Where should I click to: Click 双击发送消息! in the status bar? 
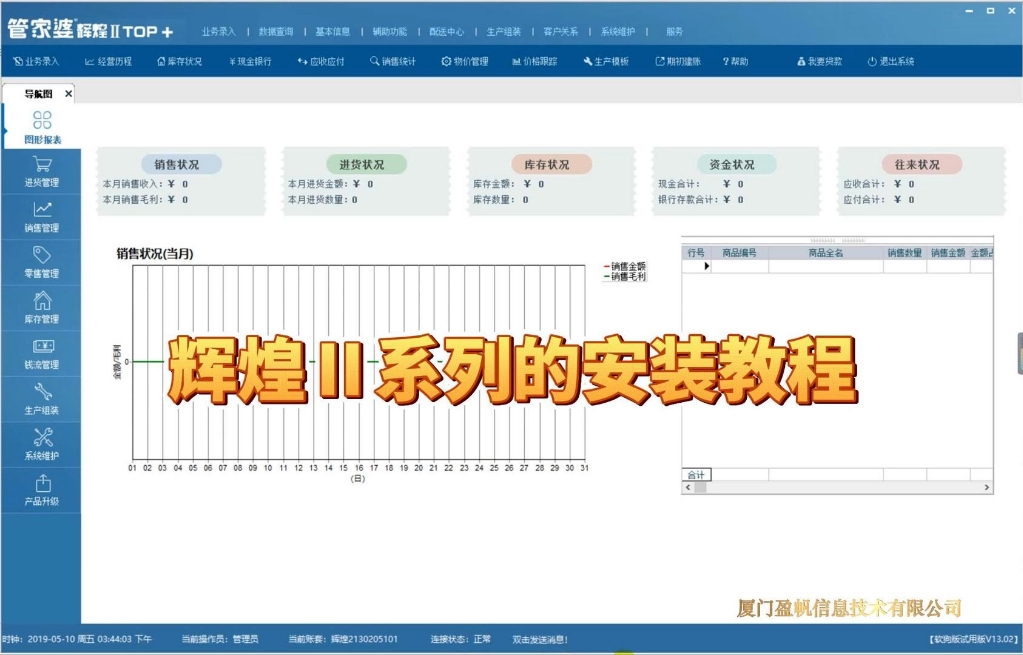(540, 639)
